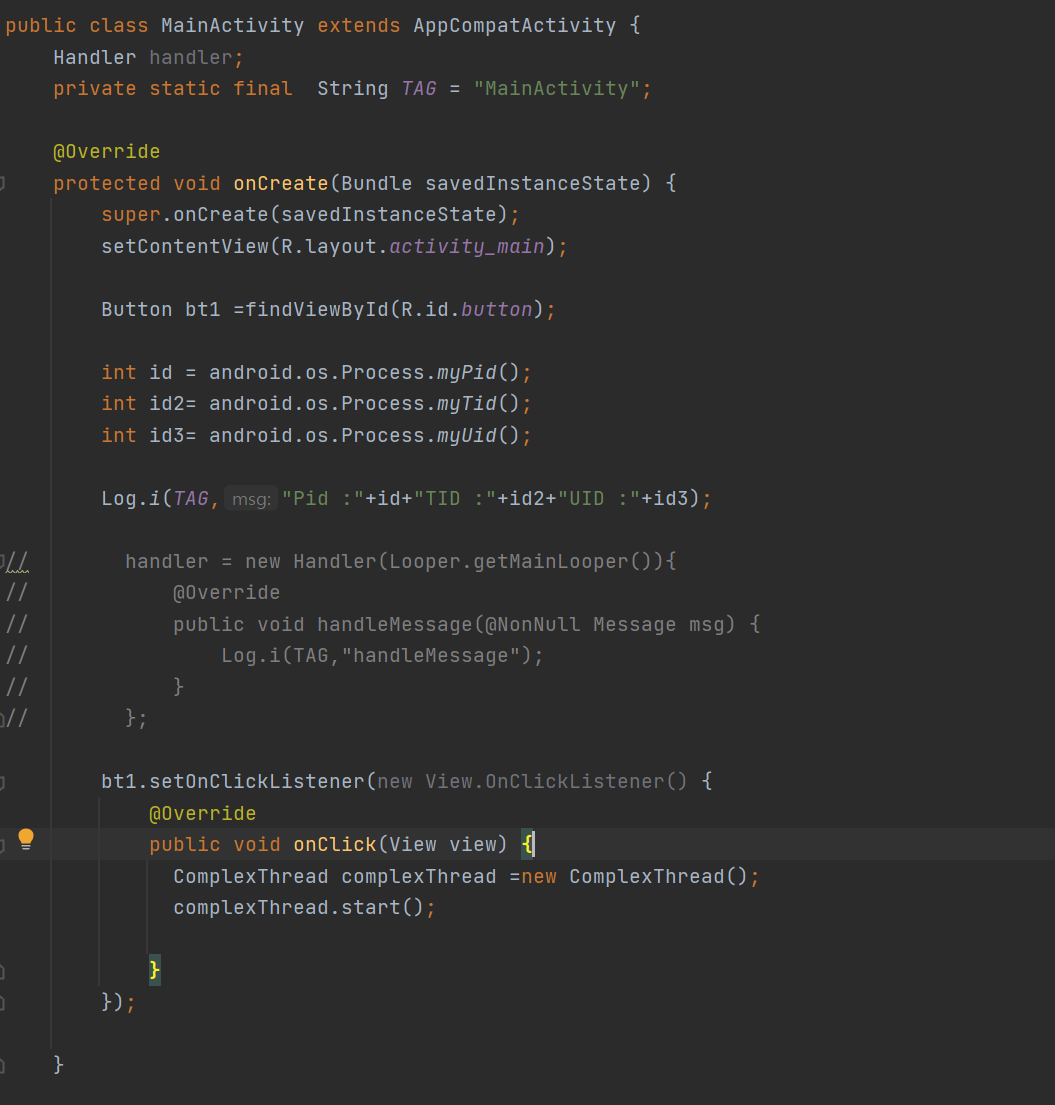Image resolution: width=1055 pixels, height=1105 pixels.
Task: Click the closing '});' of setOnClickListener
Action: (x=119, y=1001)
